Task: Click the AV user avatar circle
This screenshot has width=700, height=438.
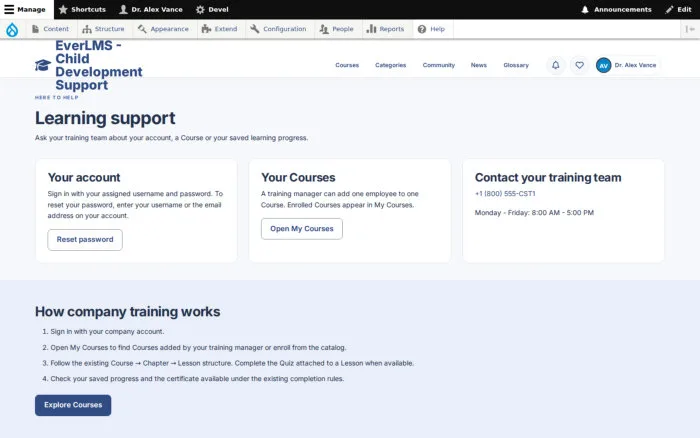Action: (x=604, y=65)
